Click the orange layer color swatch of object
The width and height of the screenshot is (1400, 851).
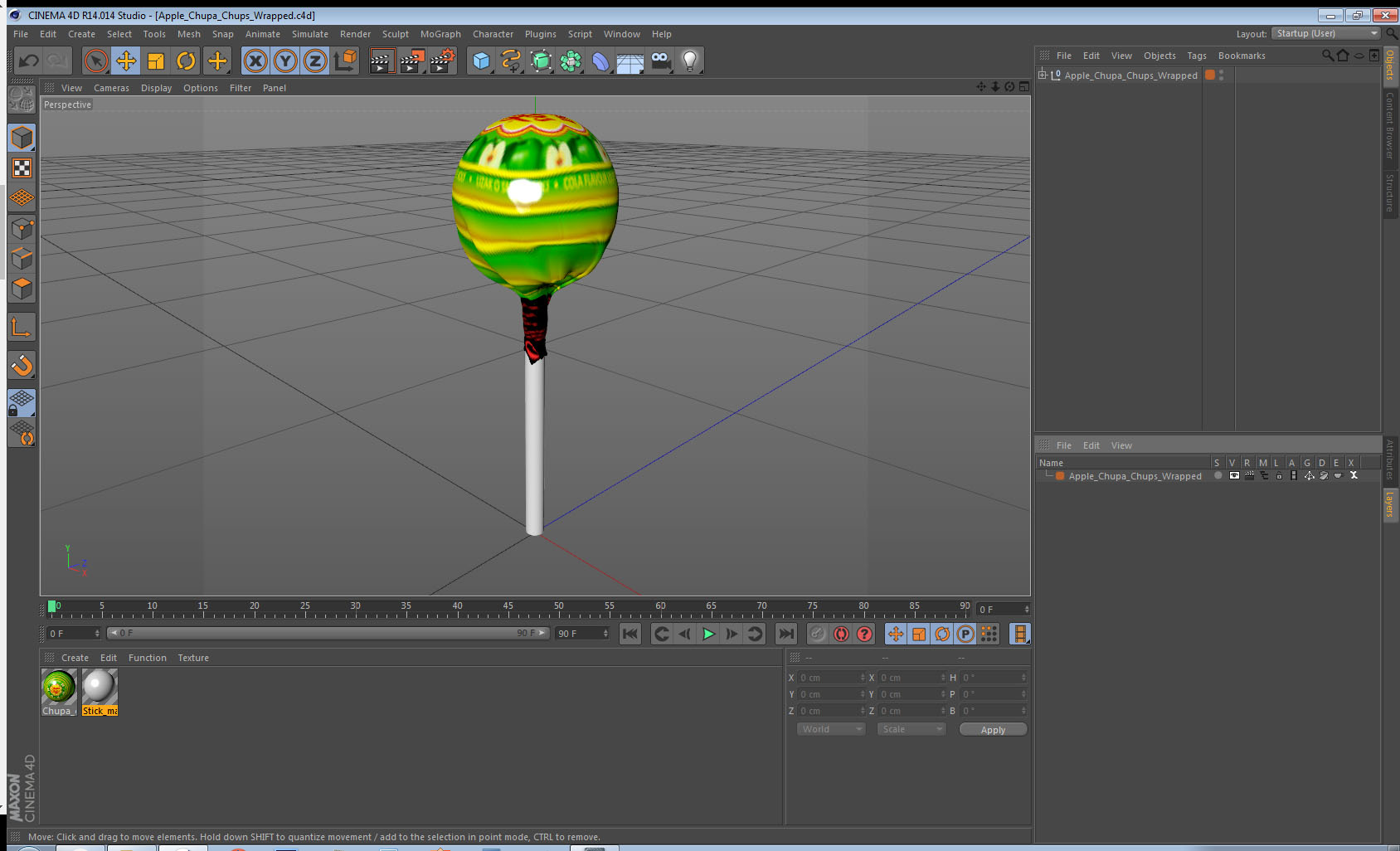(1210, 75)
